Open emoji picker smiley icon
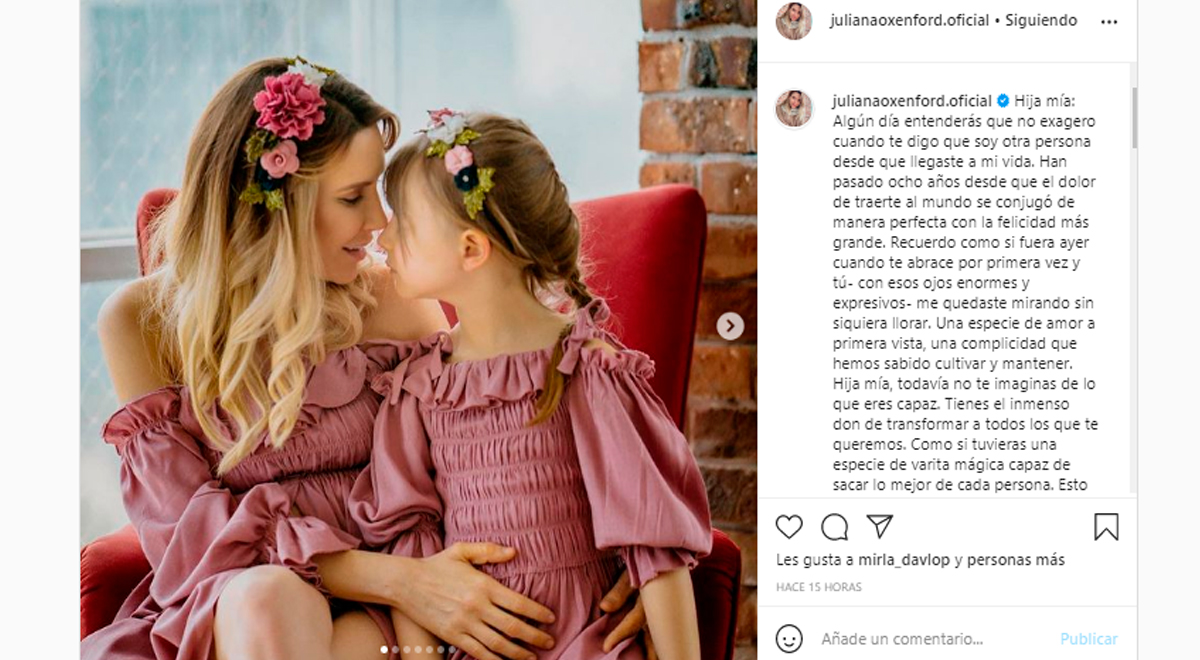The width and height of the screenshot is (1200, 660). [789, 638]
